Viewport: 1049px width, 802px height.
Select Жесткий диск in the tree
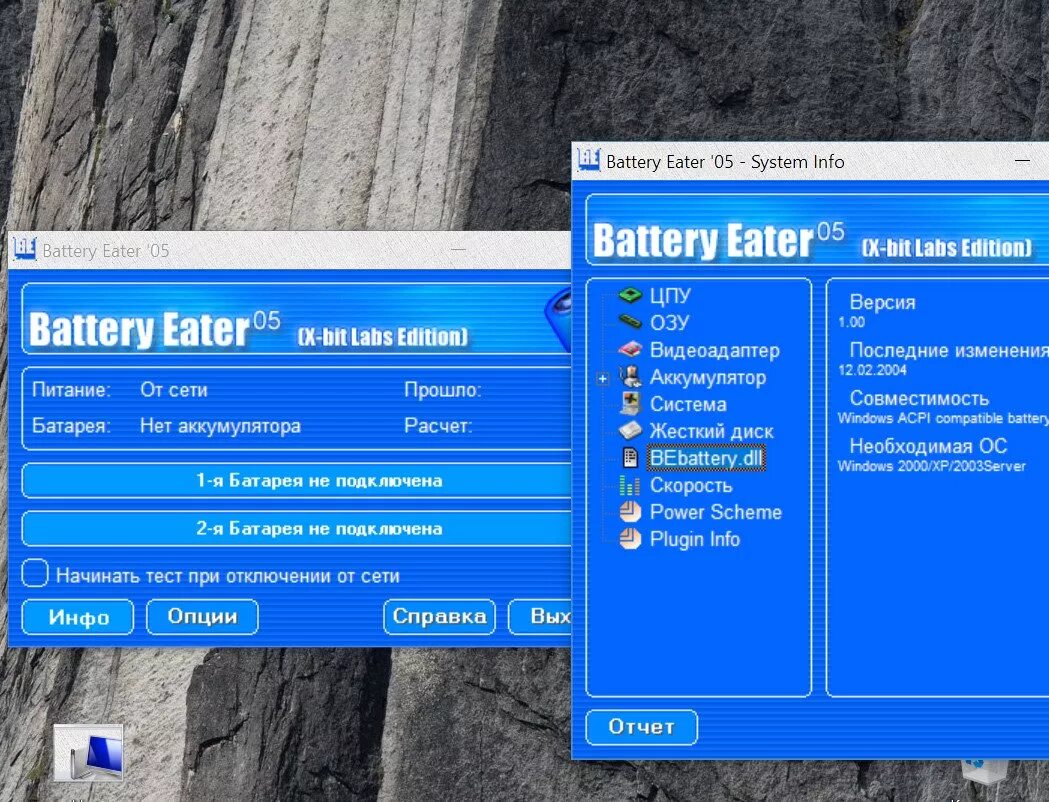click(711, 431)
